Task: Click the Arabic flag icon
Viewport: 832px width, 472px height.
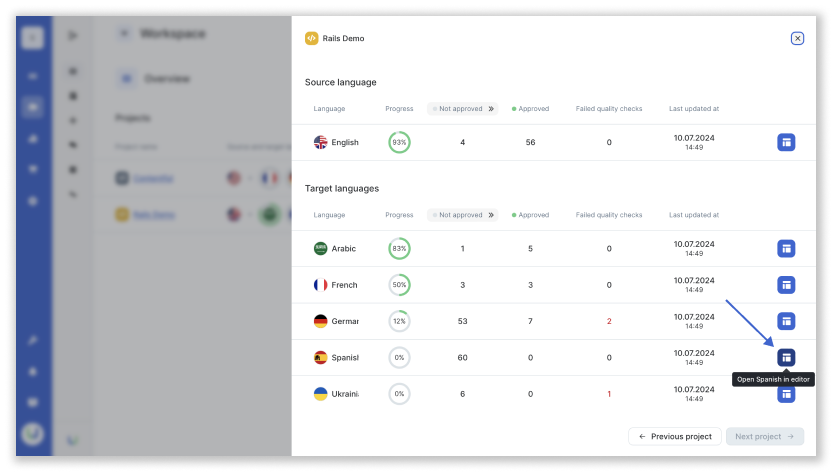Action: pos(320,248)
